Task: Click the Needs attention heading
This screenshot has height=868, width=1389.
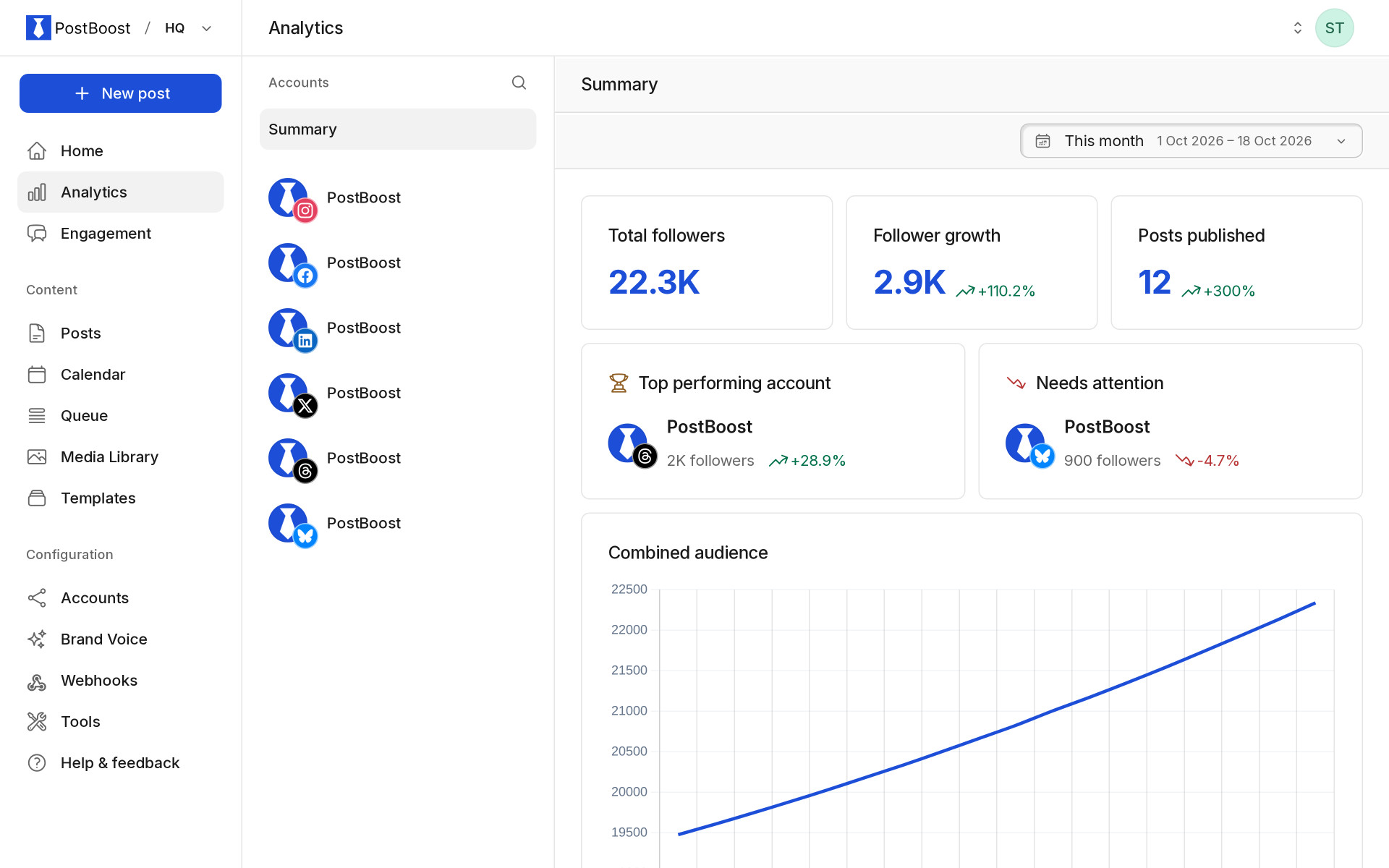Action: coord(1100,383)
